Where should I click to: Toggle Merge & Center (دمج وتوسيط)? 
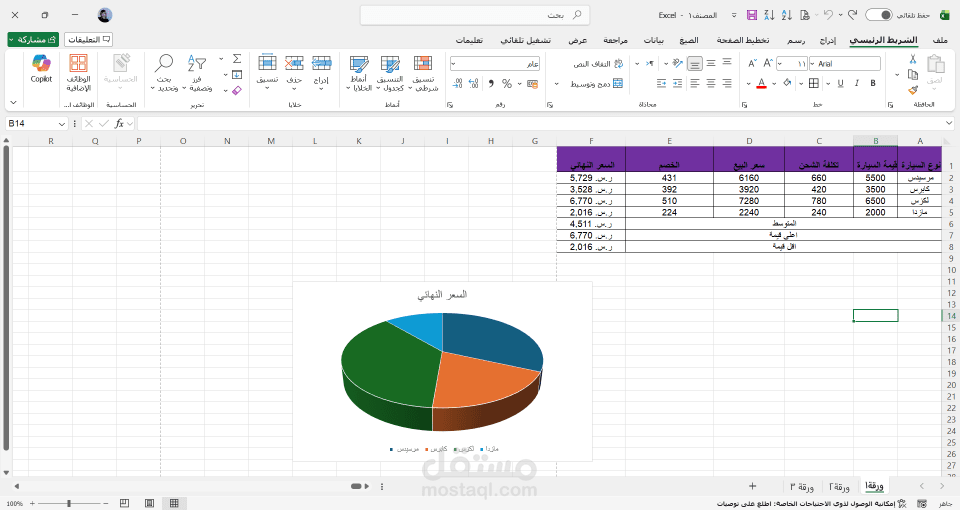tap(597, 84)
